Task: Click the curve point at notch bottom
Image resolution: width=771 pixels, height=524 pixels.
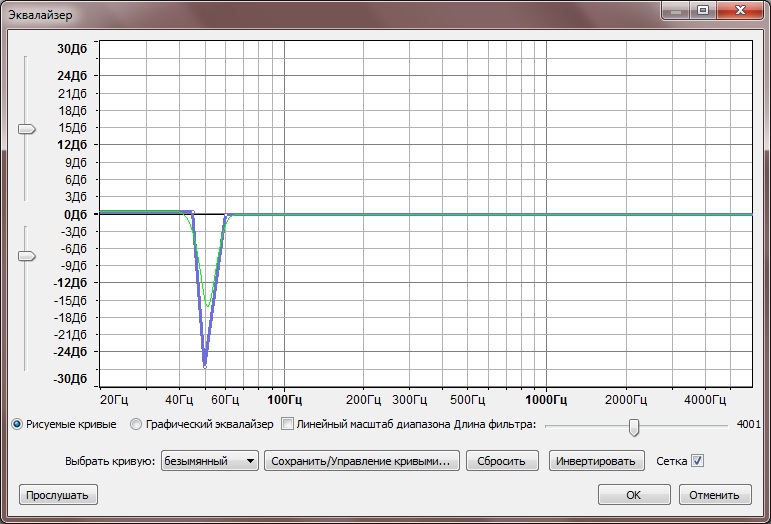Action: tap(205, 366)
